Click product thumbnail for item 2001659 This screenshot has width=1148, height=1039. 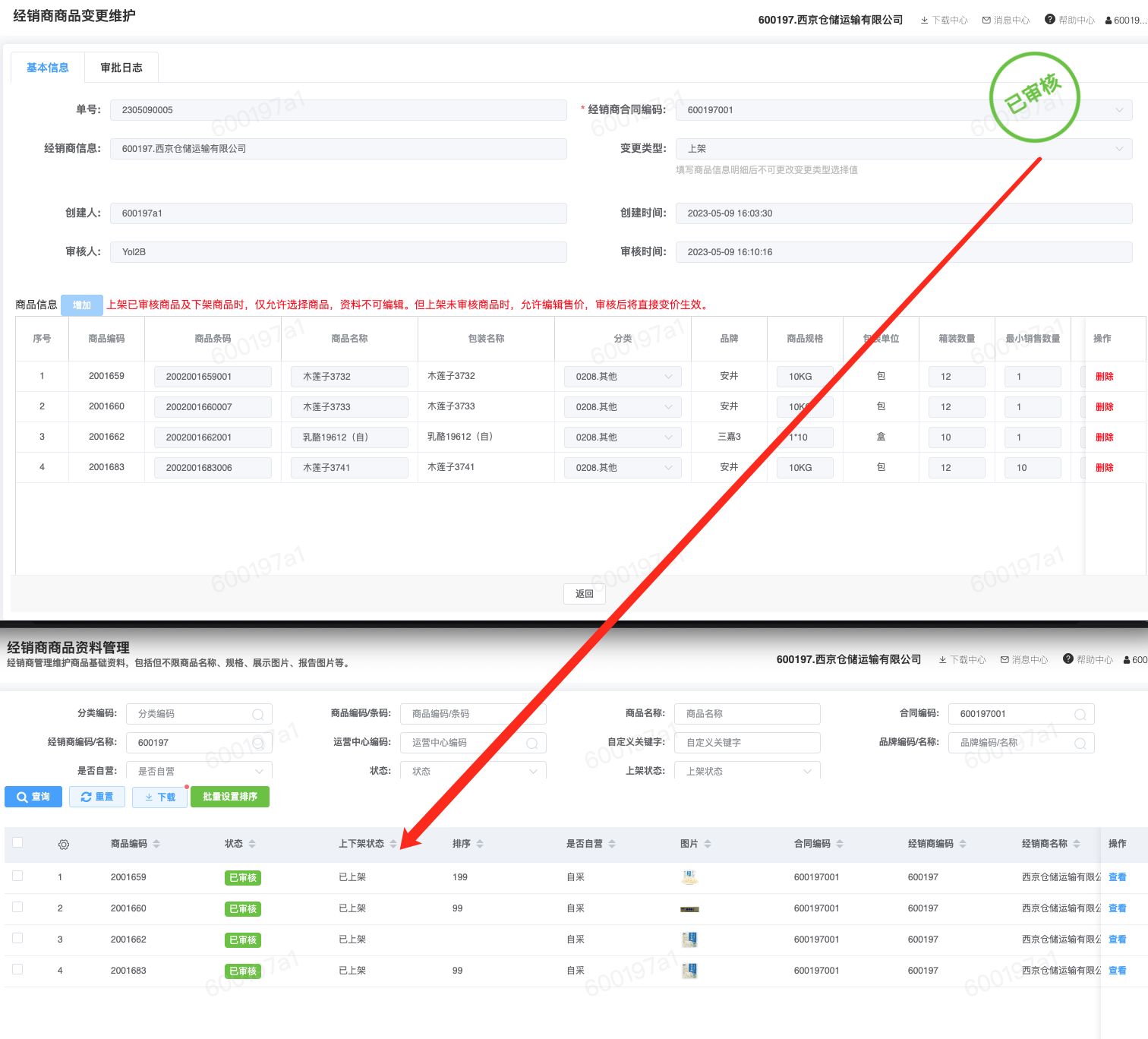(x=689, y=877)
